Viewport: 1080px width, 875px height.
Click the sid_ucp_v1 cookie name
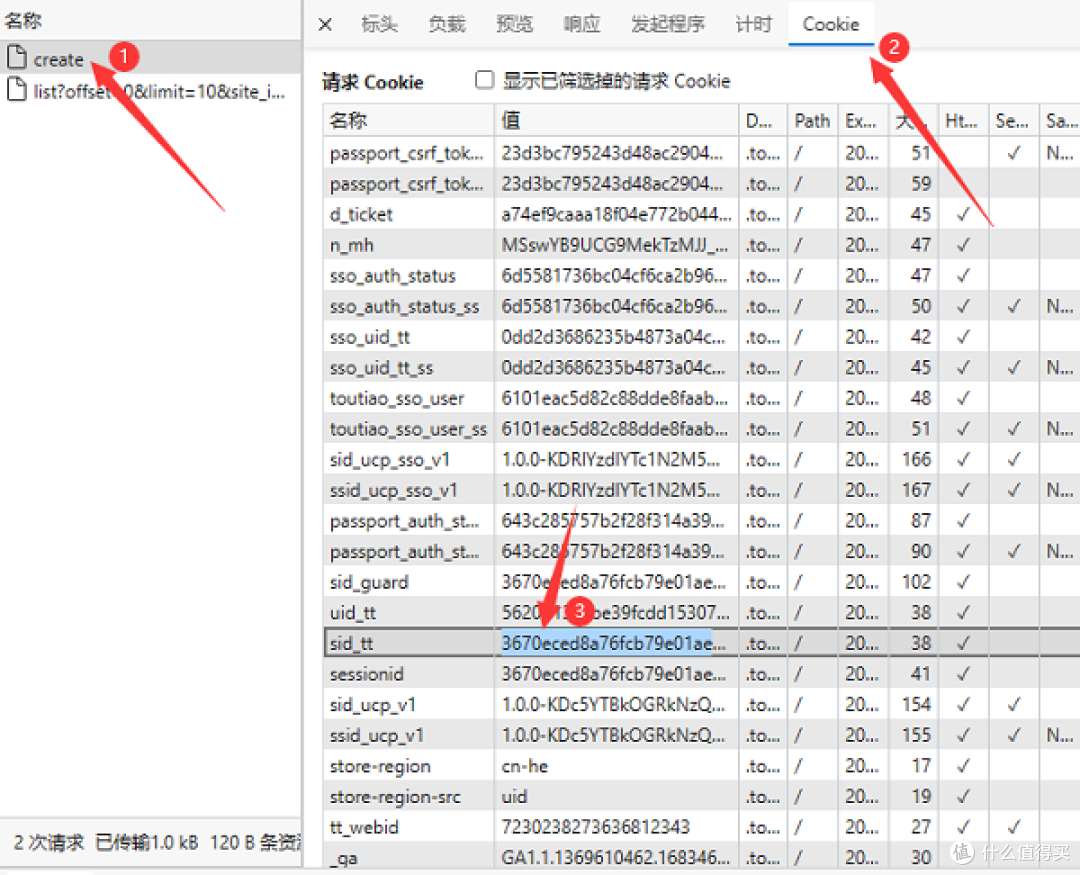[x=373, y=705]
